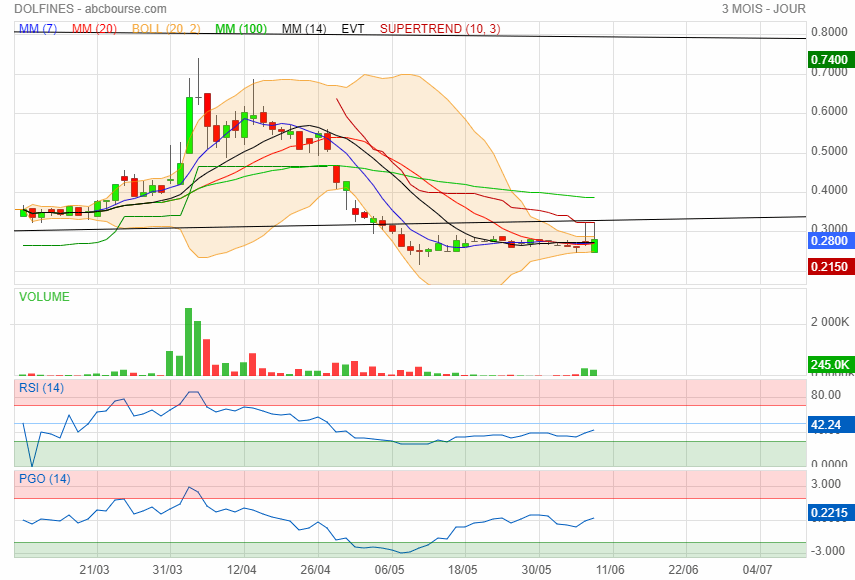The image size is (855, 580).
Task: Click the 06/05 date axis label
Action: [389, 570]
